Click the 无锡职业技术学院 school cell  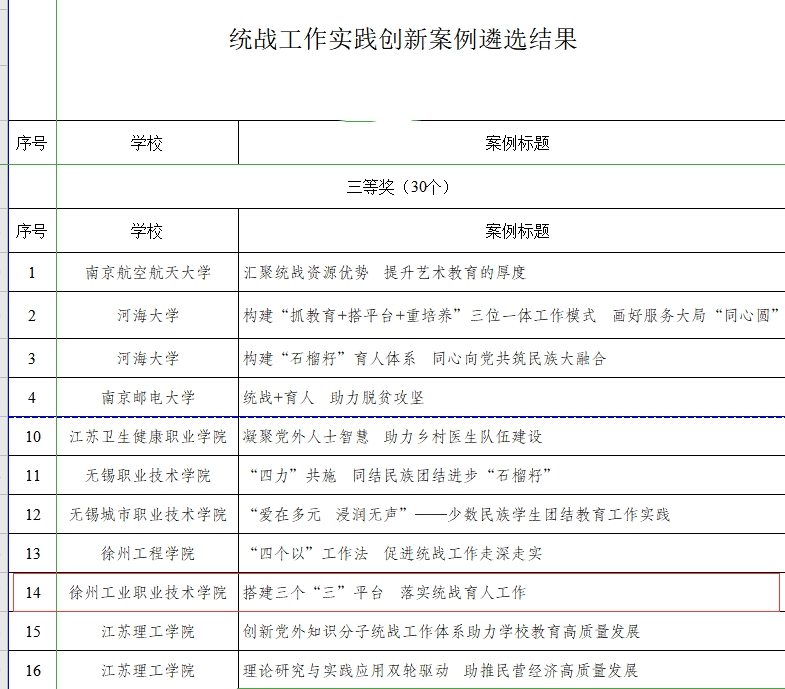pos(147,475)
